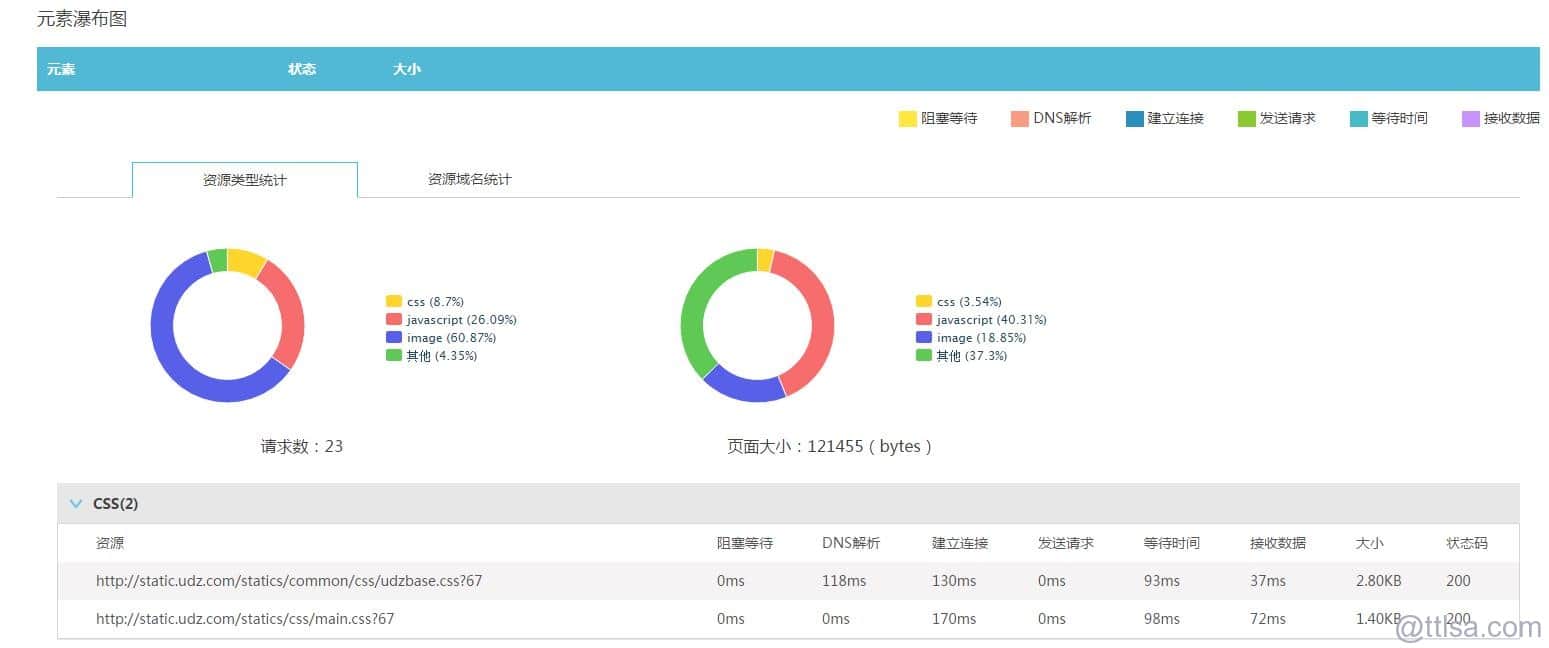Image resolution: width=1549 pixels, height=648 pixels.
Task: Open the main.css?67 resource link
Action: click(245, 619)
